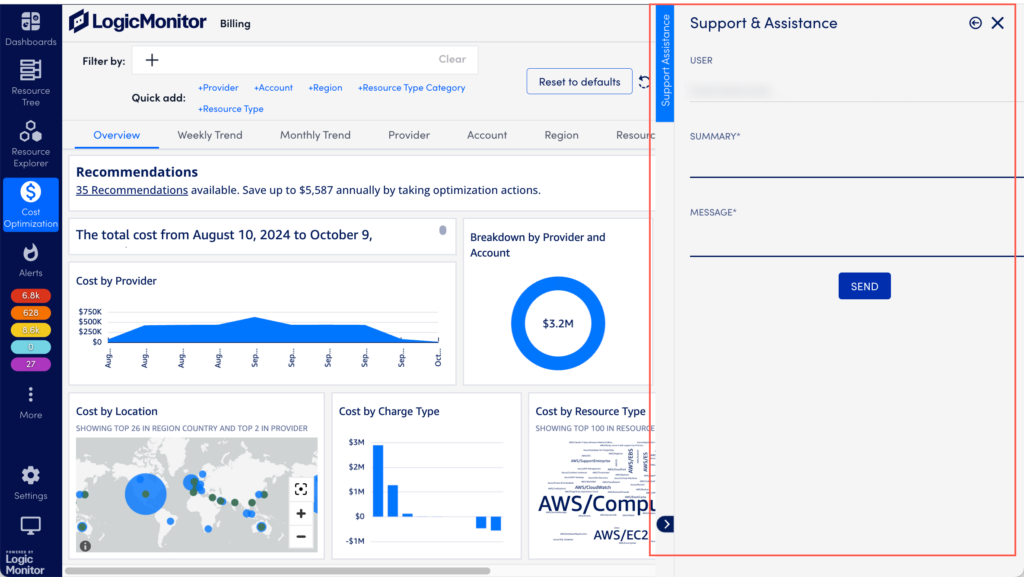Viewport: 1024px width, 577px height.
Task: Open the Resource Tree sidebar icon
Action: click(x=30, y=79)
